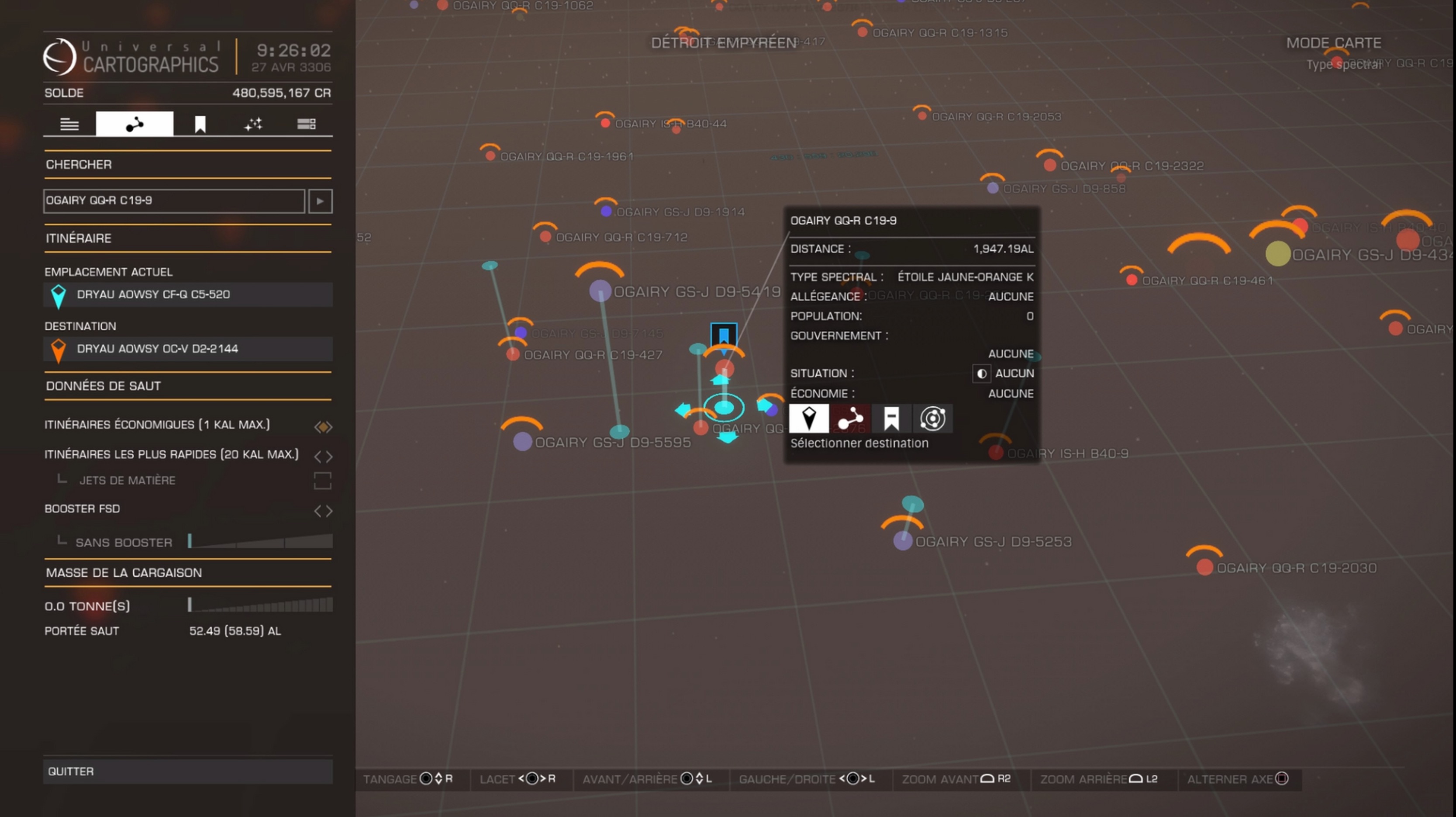The height and width of the screenshot is (817, 1456).
Task: Click the Détroit Empyréen region label
Action: coord(724,43)
